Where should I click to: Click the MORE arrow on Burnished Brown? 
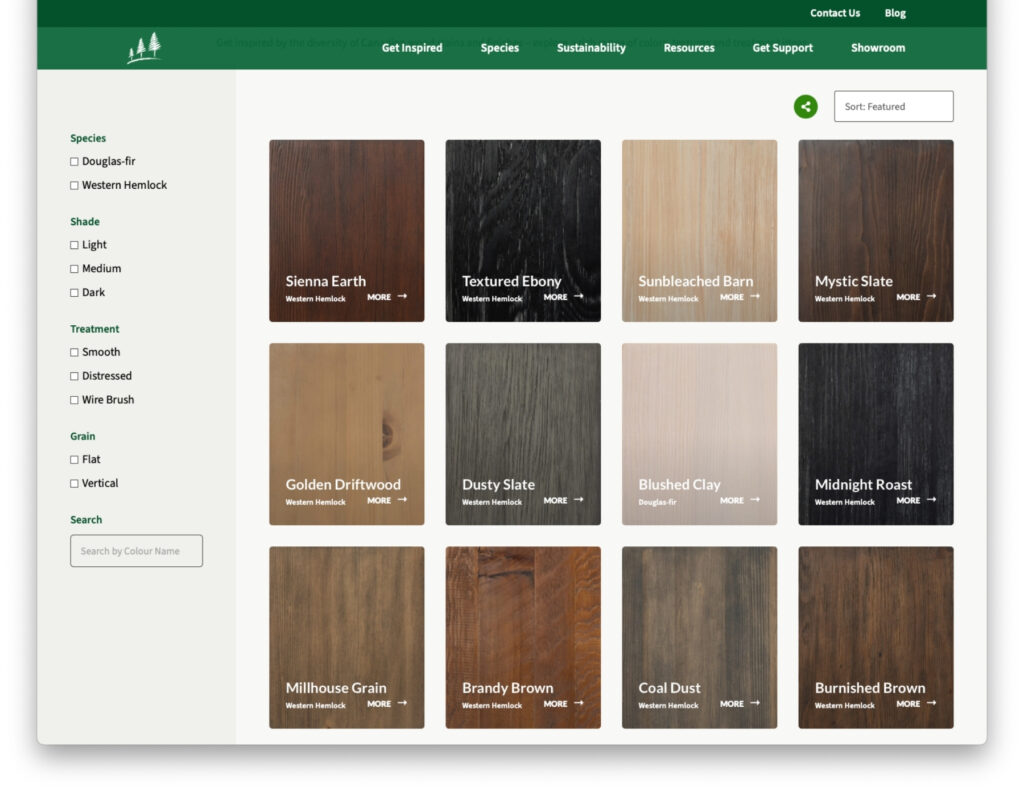916,704
